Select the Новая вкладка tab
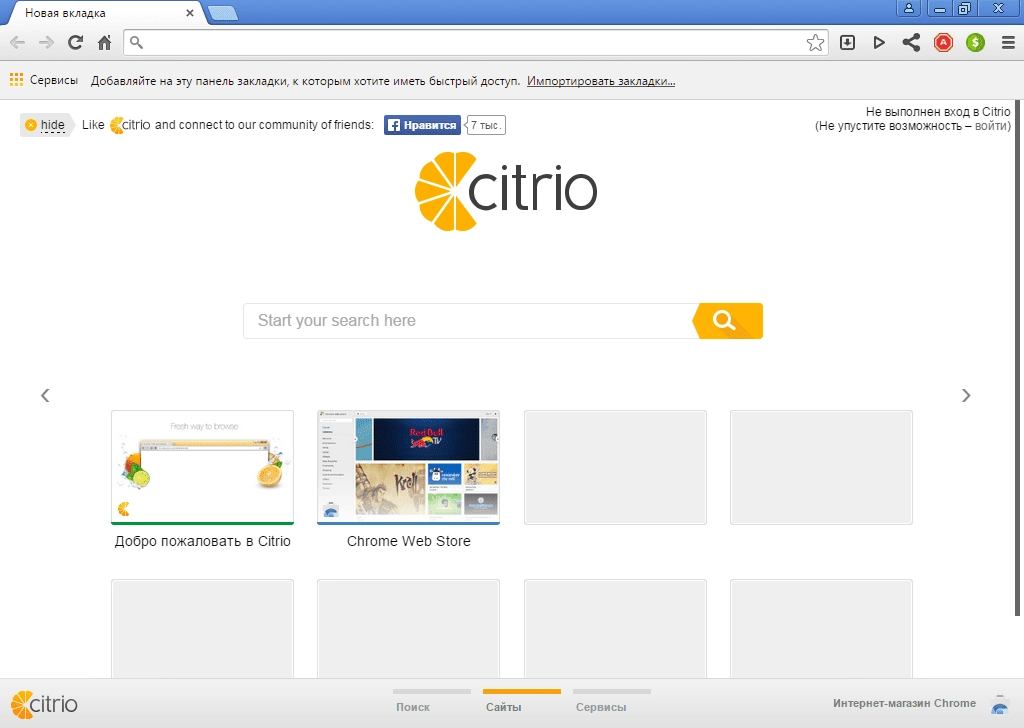The width and height of the screenshot is (1024, 728). [x=104, y=13]
